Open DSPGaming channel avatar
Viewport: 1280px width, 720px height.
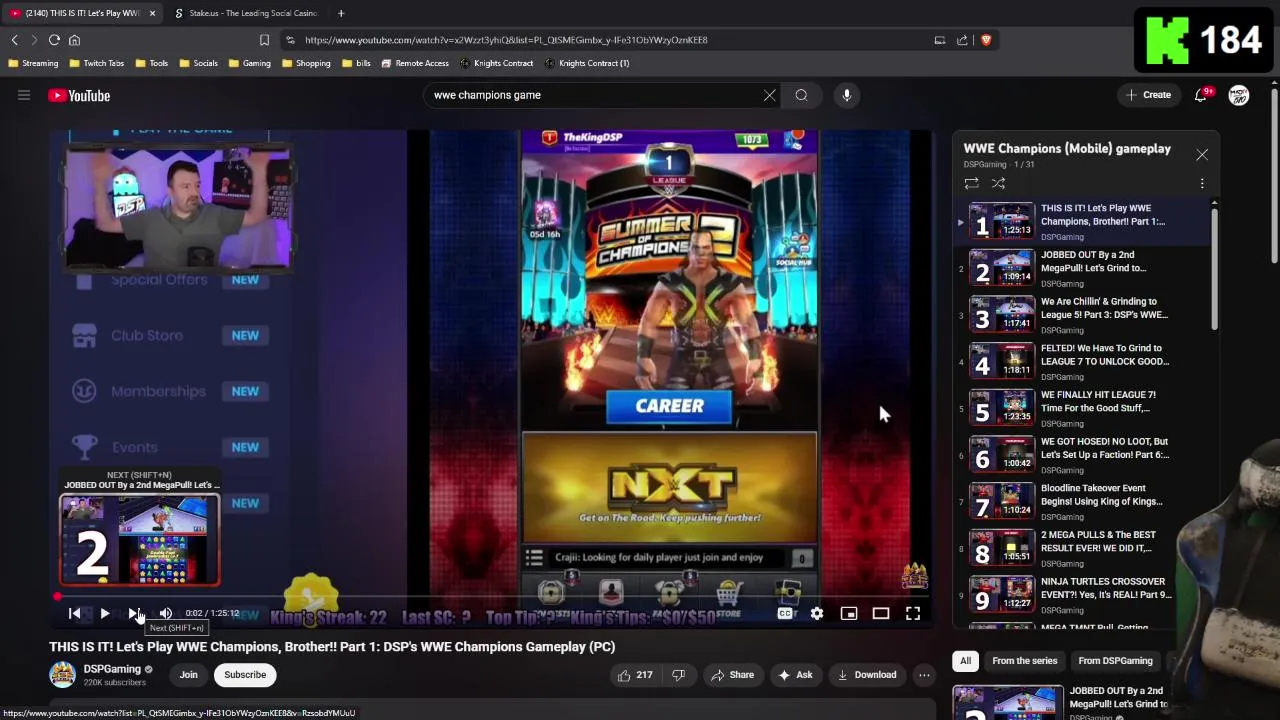coord(62,675)
